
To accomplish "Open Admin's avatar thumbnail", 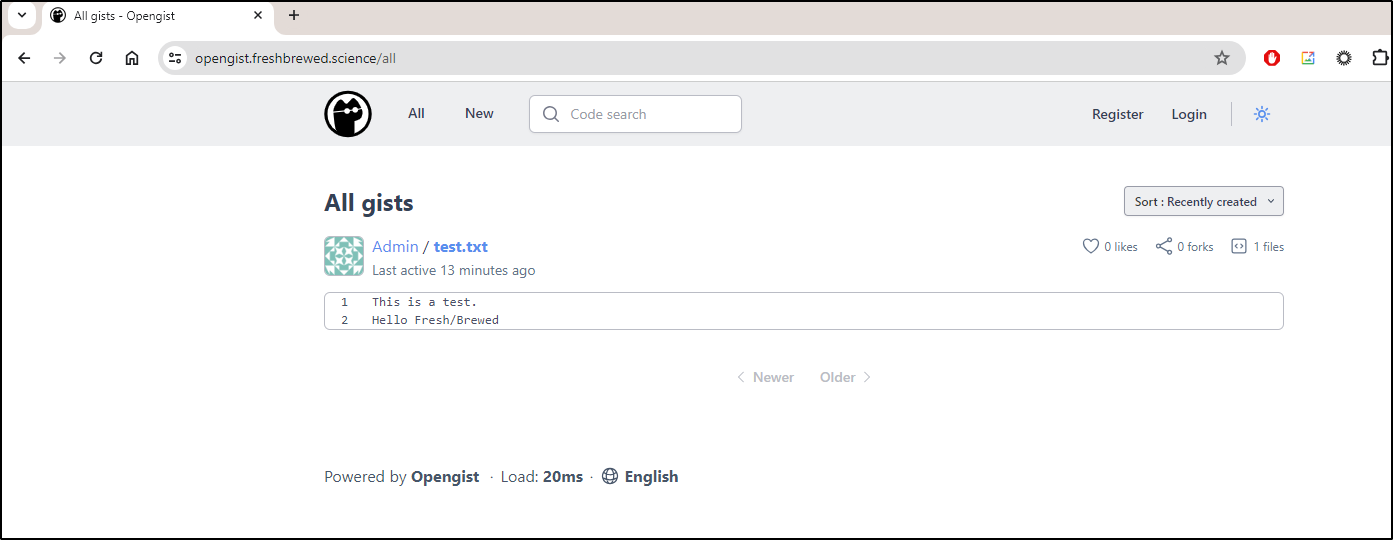I will [x=344, y=256].
